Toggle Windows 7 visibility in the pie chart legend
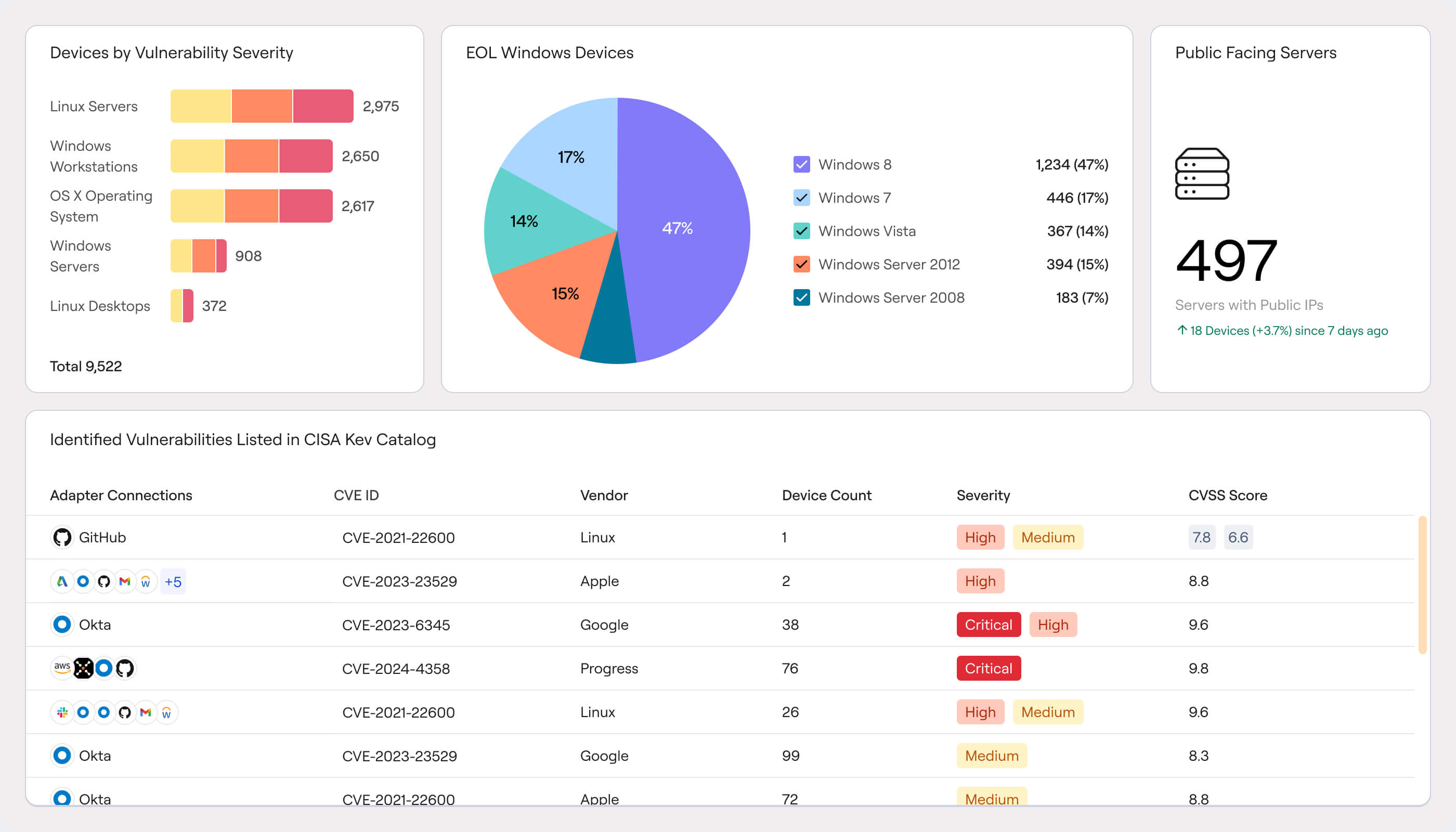The image size is (1456, 832). [x=801, y=197]
